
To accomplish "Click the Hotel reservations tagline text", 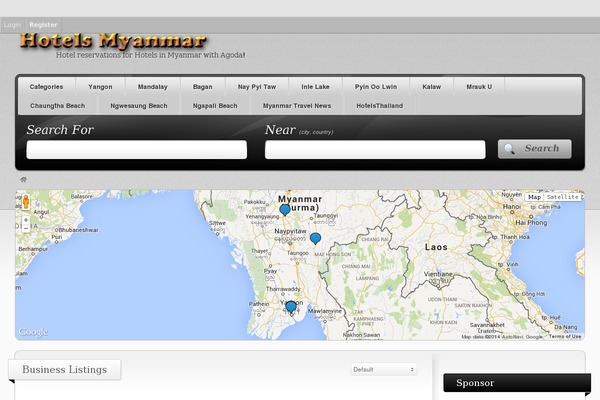I will point(150,55).
